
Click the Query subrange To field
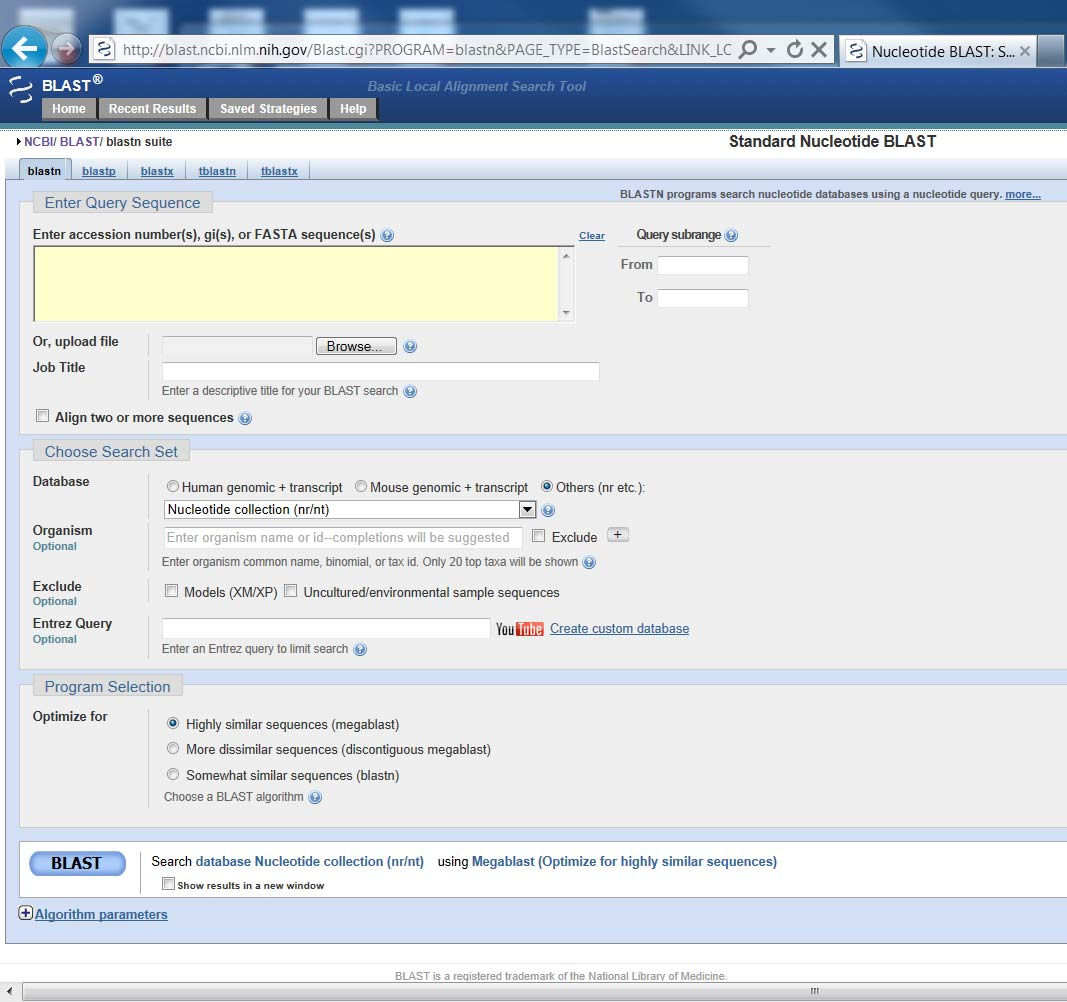point(703,298)
